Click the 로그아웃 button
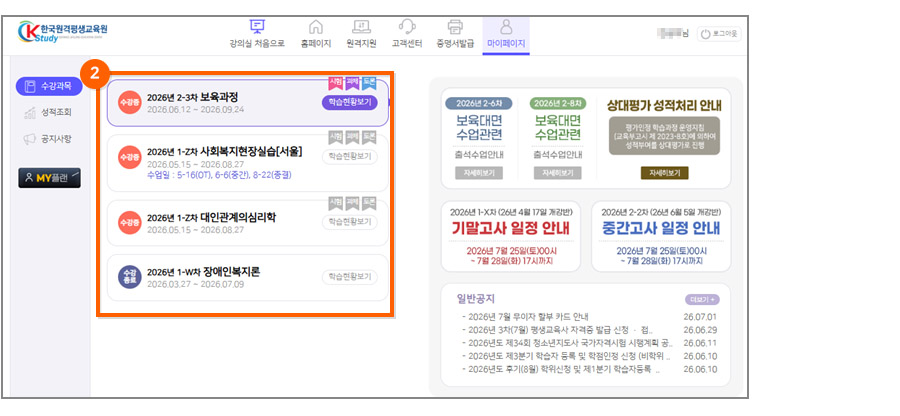Image resolution: width=900 pixels, height=416 pixels. 719,34
